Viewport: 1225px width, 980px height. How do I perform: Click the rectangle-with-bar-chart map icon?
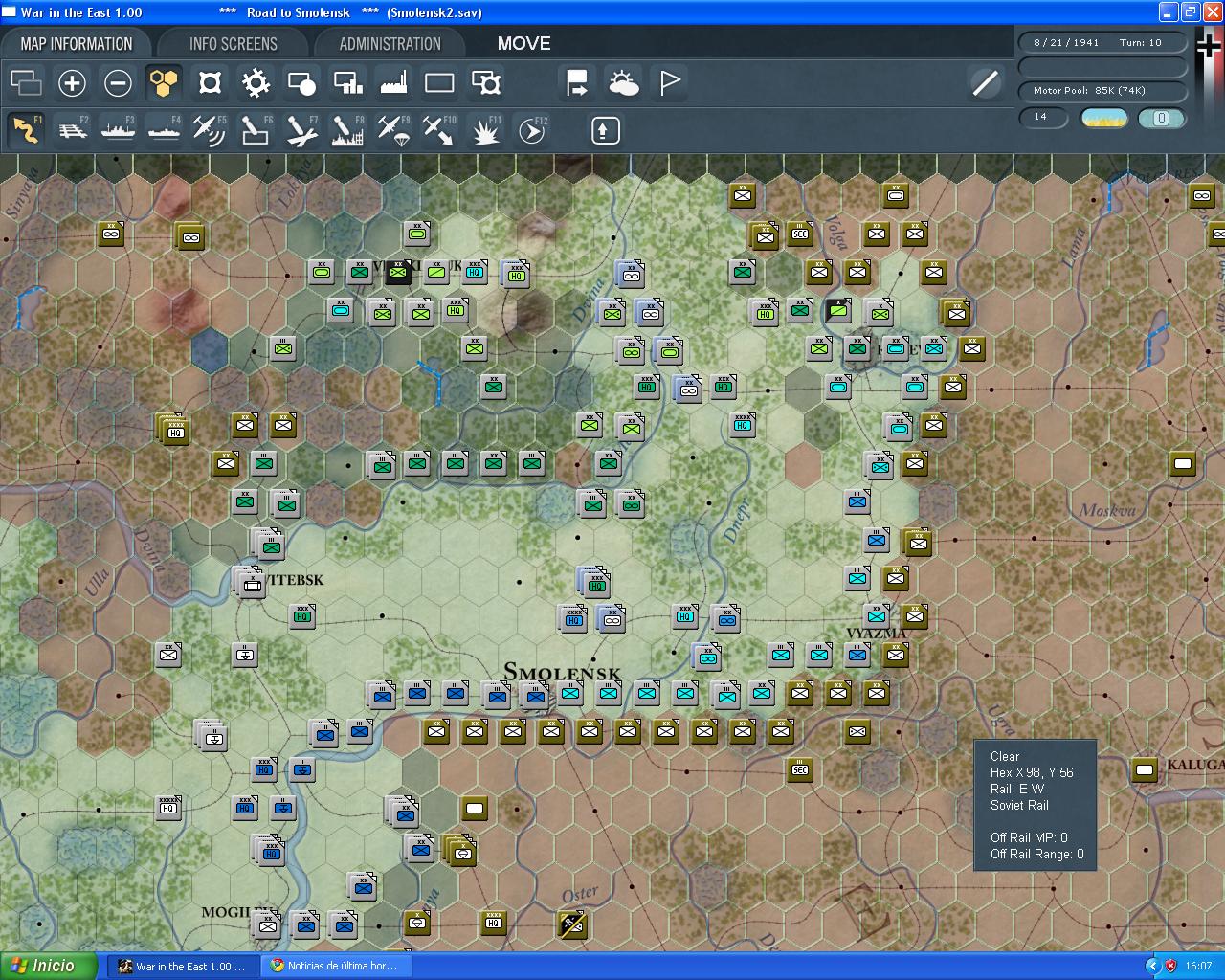(347, 83)
